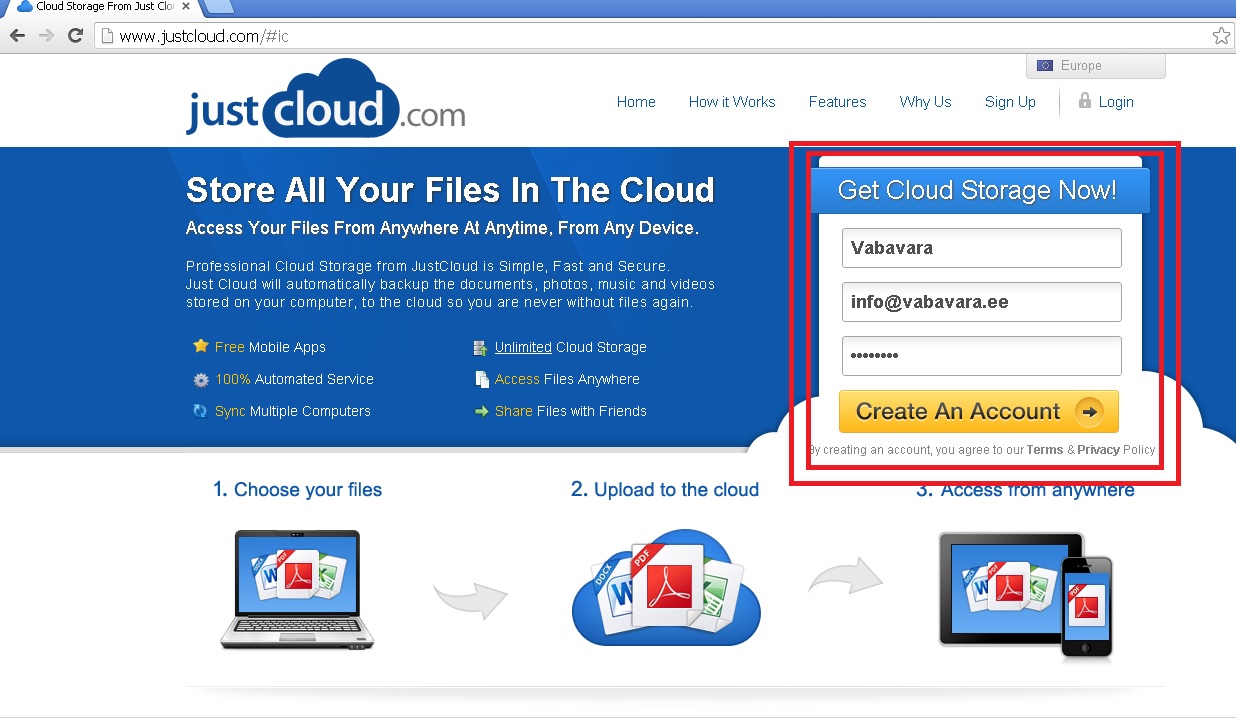Click the page icon in the address bar
Viewport: 1236px width, 719px height.
click(x=107, y=36)
